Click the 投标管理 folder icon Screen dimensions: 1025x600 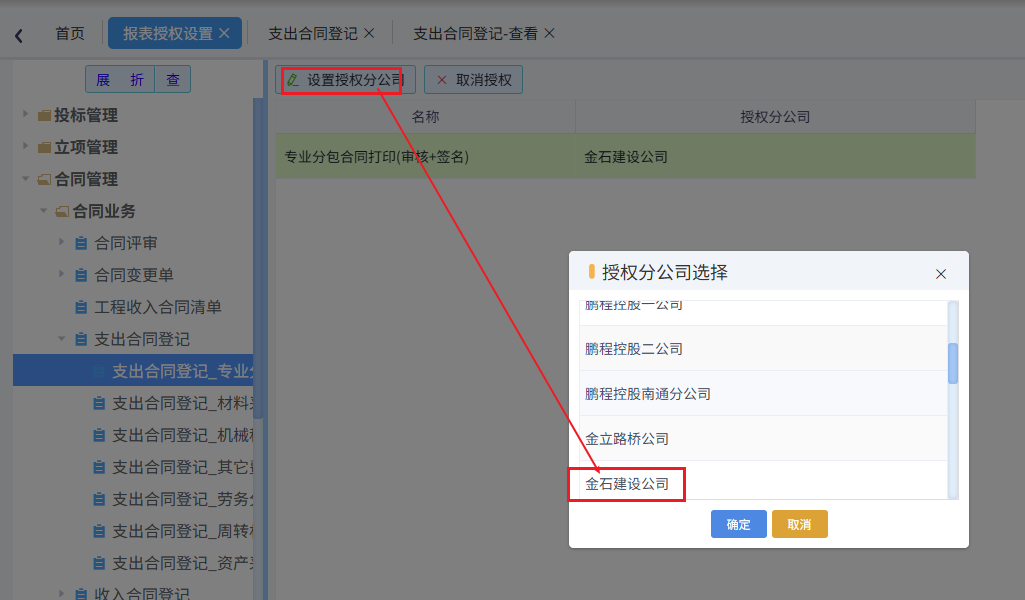click(44, 116)
